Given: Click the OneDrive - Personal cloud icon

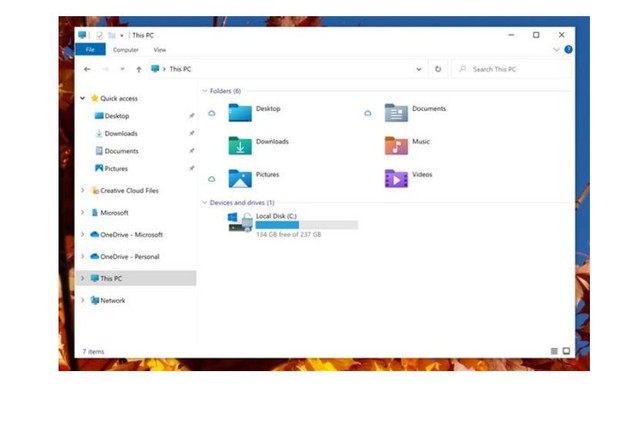Looking at the screenshot, I should click(95, 256).
